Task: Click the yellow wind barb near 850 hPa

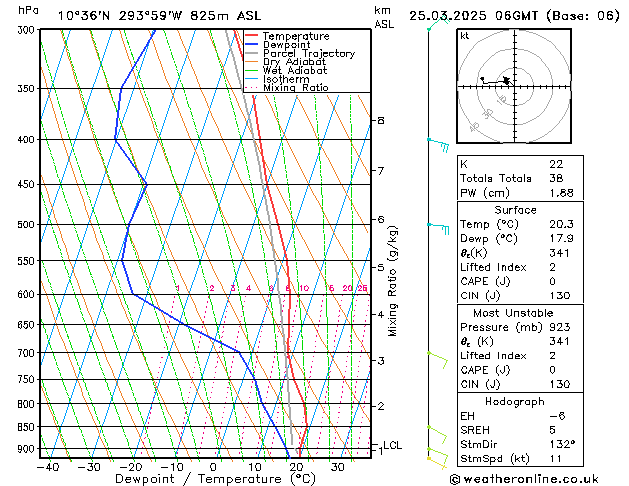Action: pyautogui.click(x=436, y=431)
